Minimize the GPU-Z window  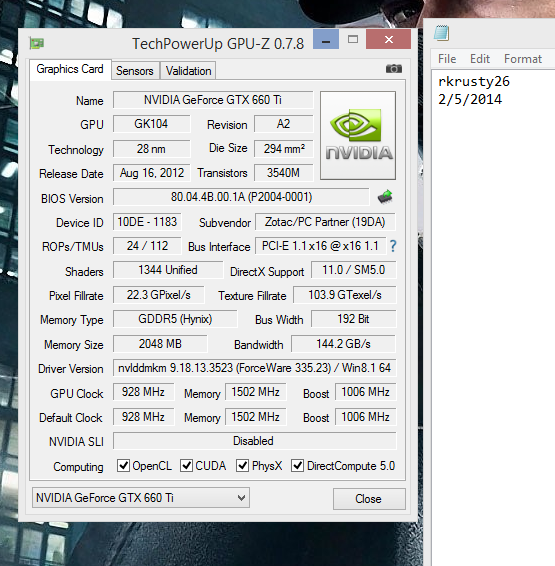coord(326,39)
